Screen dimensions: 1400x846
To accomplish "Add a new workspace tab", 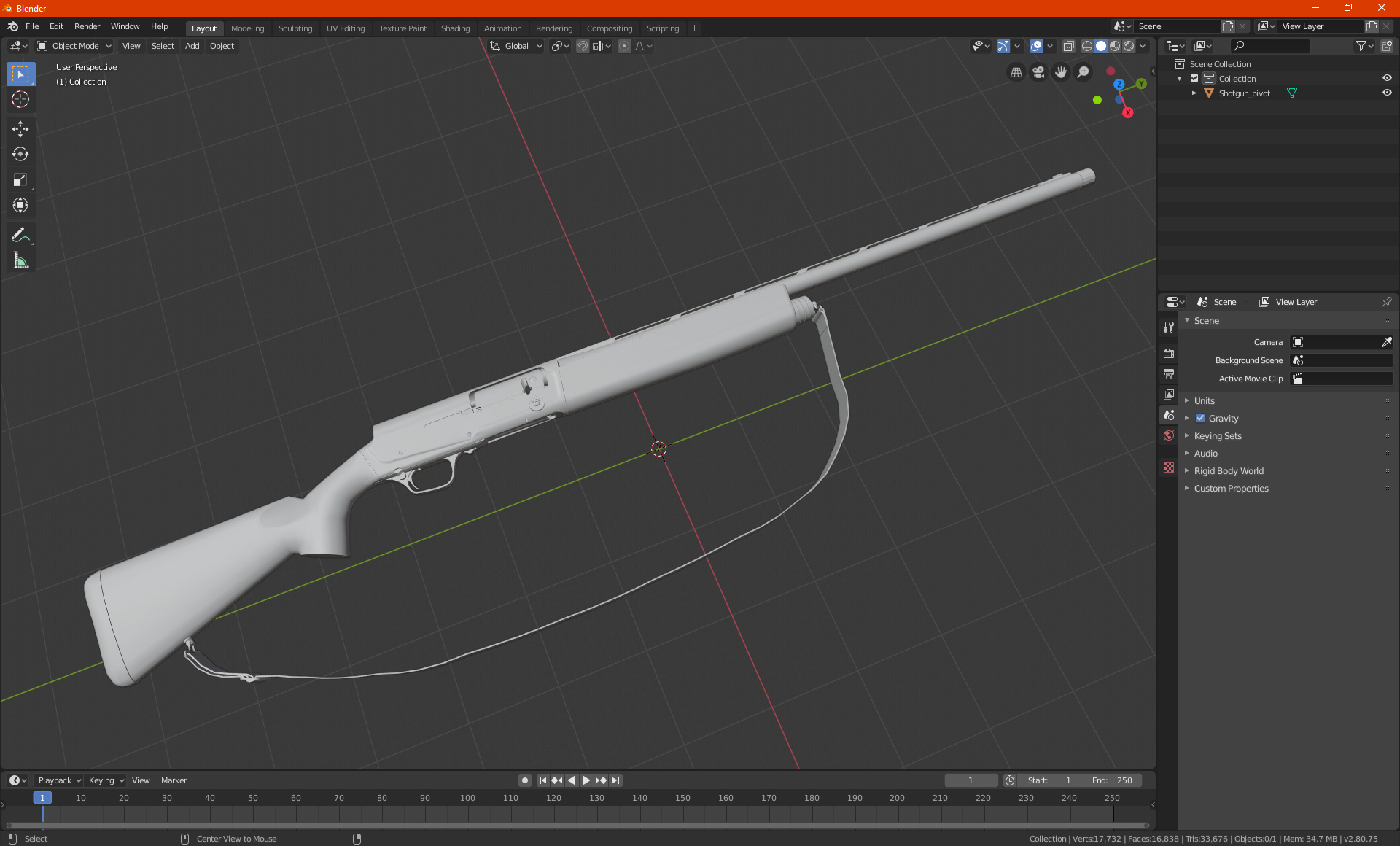I will pyautogui.click(x=694, y=28).
